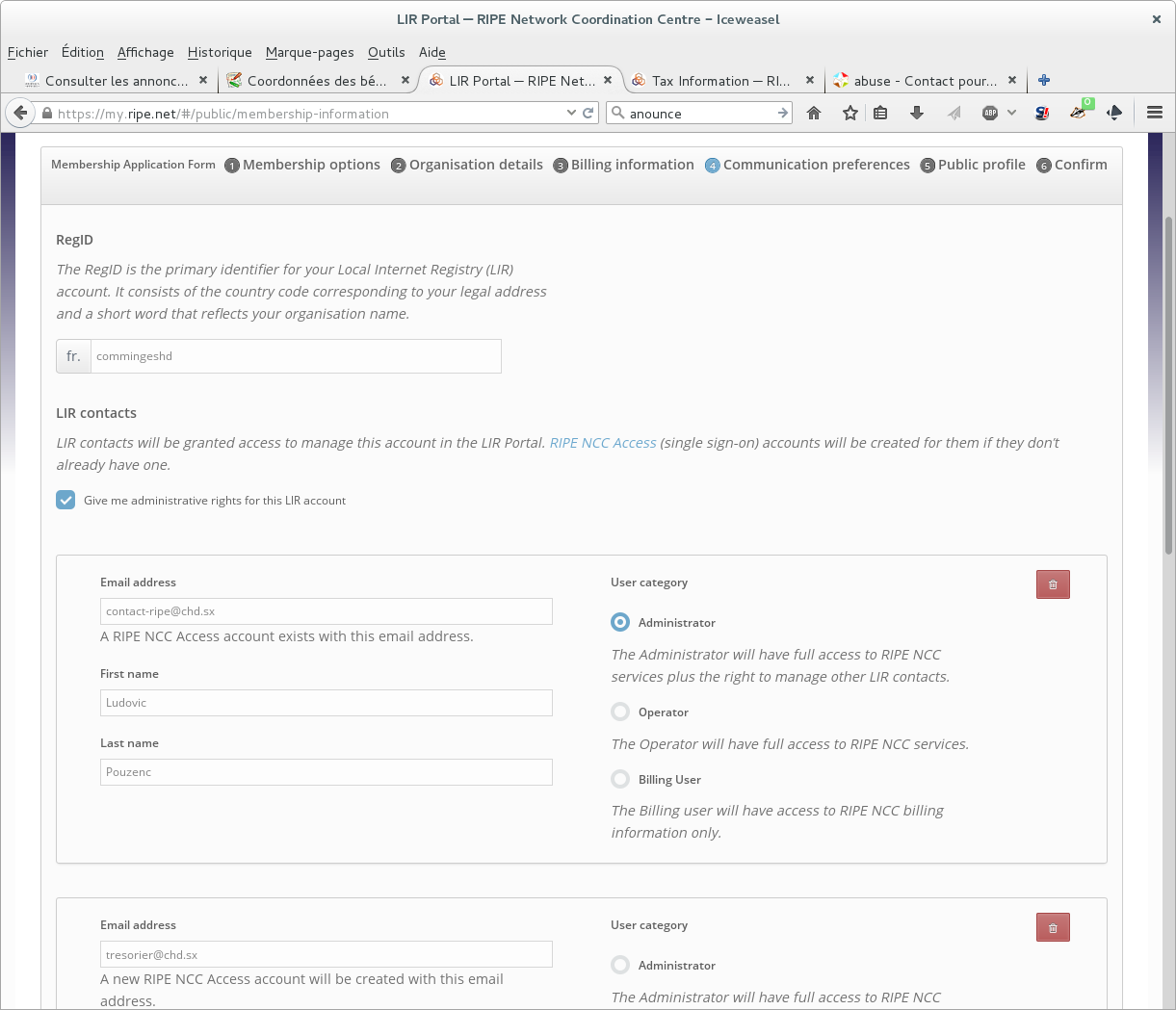Close the 'Consulter les annonc...' tab
This screenshot has height=1010, width=1176.
click(x=203, y=81)
